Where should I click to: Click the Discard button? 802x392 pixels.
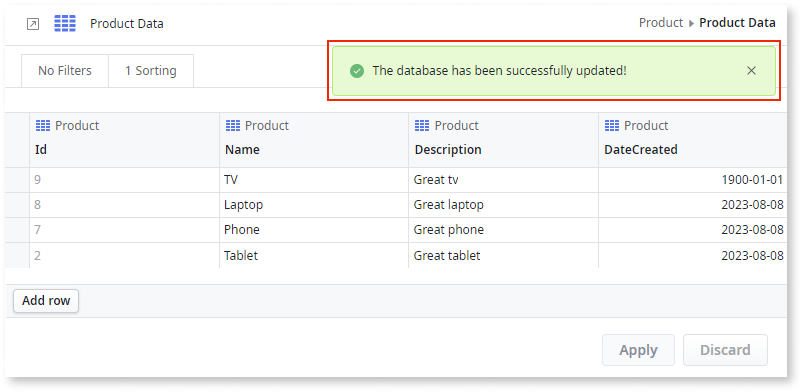pos(725,350)
